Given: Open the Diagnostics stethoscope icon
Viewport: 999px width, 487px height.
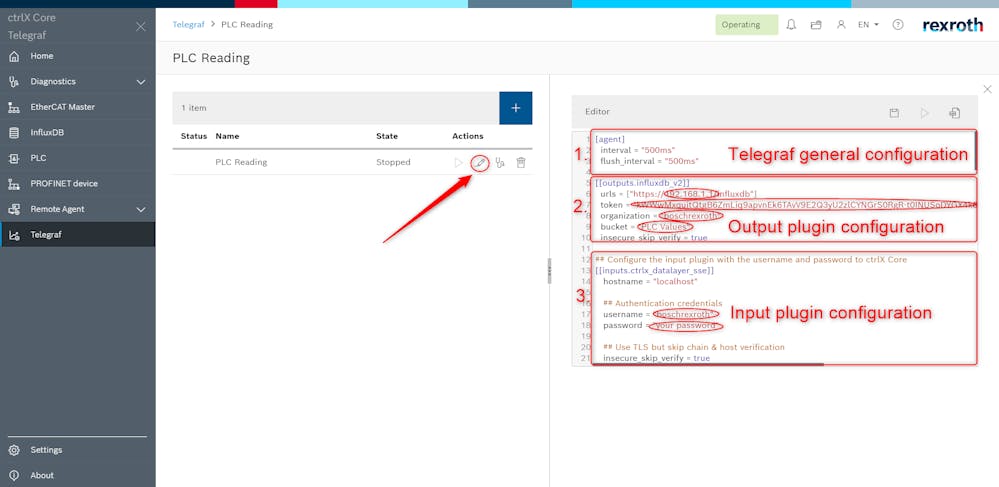Looking at the screenshot, I should pyautogui.click(x=14, y=82).
